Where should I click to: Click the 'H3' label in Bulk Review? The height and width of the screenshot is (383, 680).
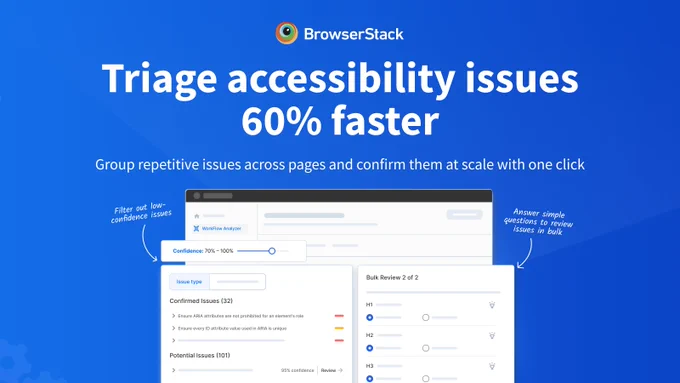[x=369, y=366]
